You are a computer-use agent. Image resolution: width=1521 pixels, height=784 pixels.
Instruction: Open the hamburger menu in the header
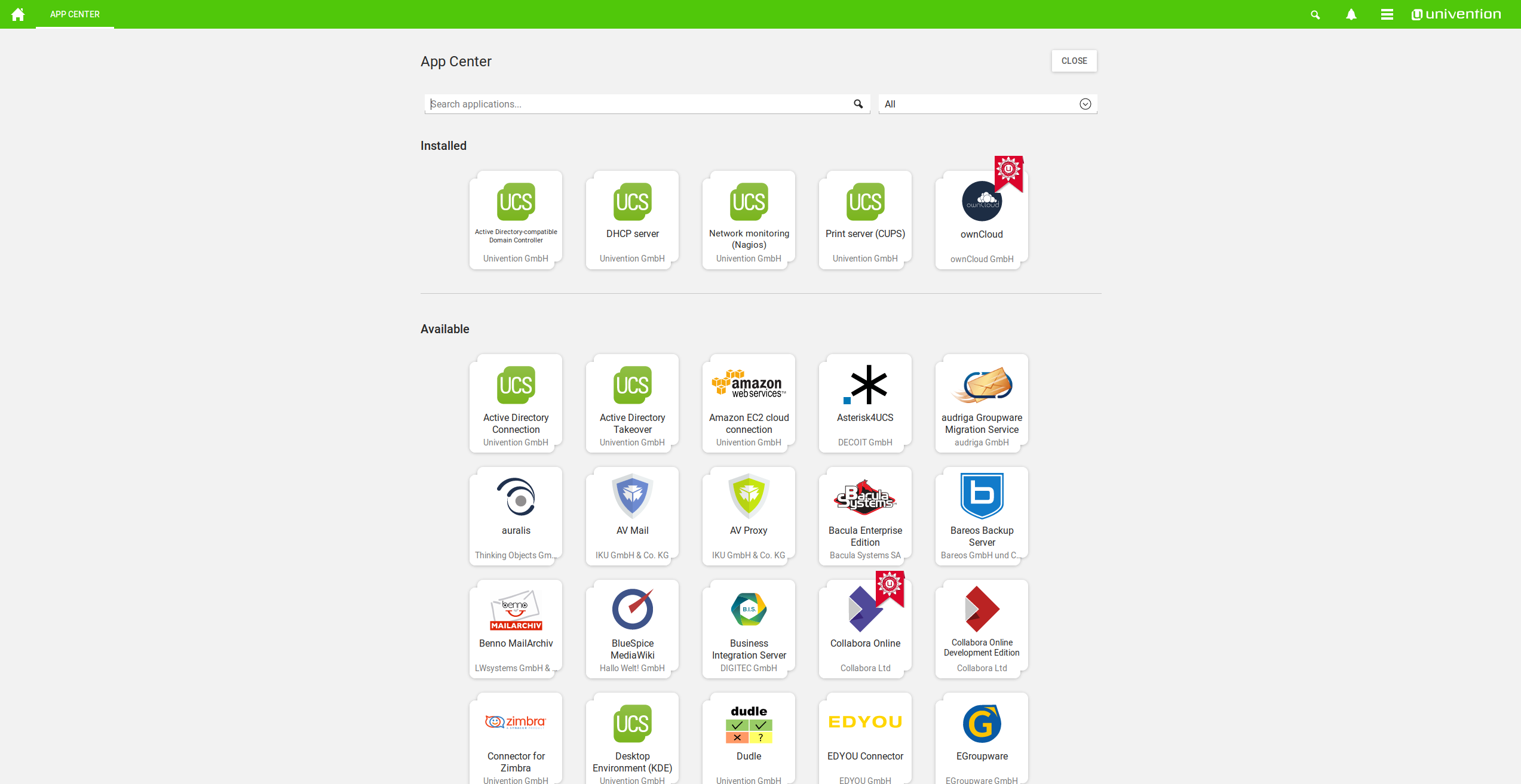coord(1387,14)
